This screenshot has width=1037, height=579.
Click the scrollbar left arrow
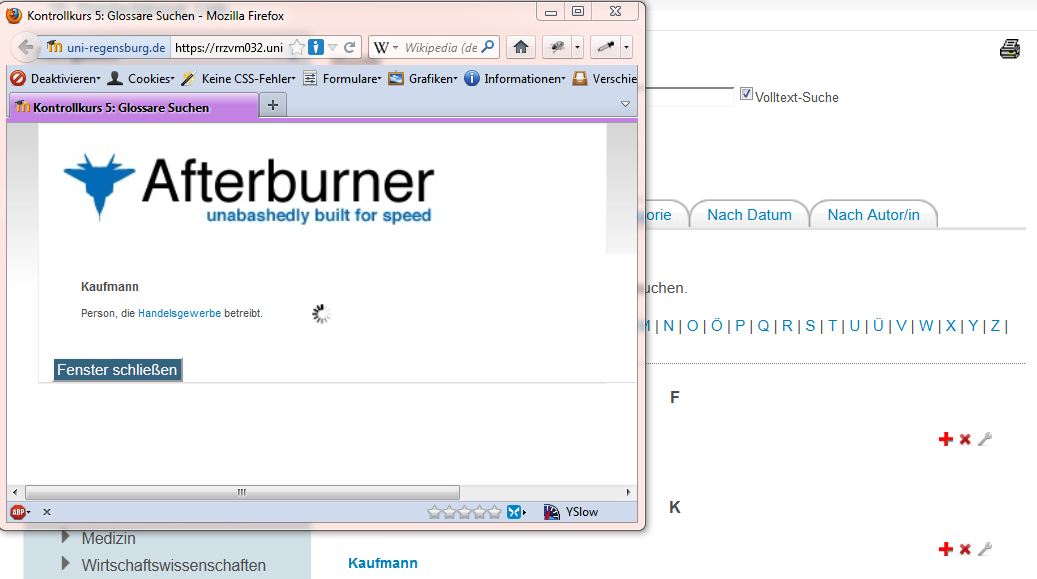point(15,492)
